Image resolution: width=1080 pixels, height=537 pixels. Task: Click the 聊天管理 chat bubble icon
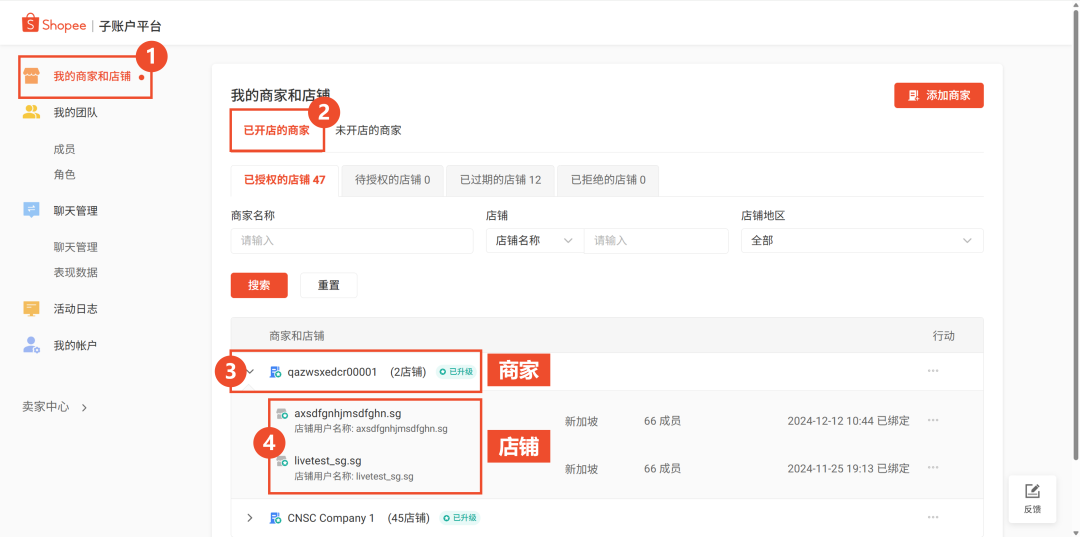[x=31, y=211]
